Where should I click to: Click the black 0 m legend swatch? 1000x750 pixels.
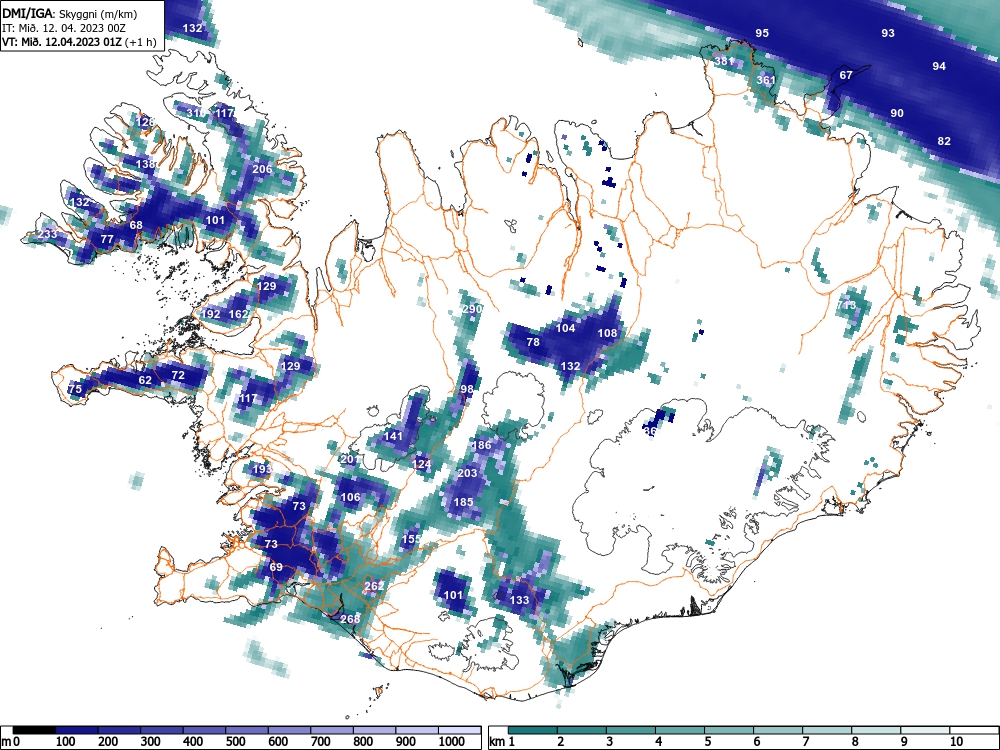(x=34, y=730)
